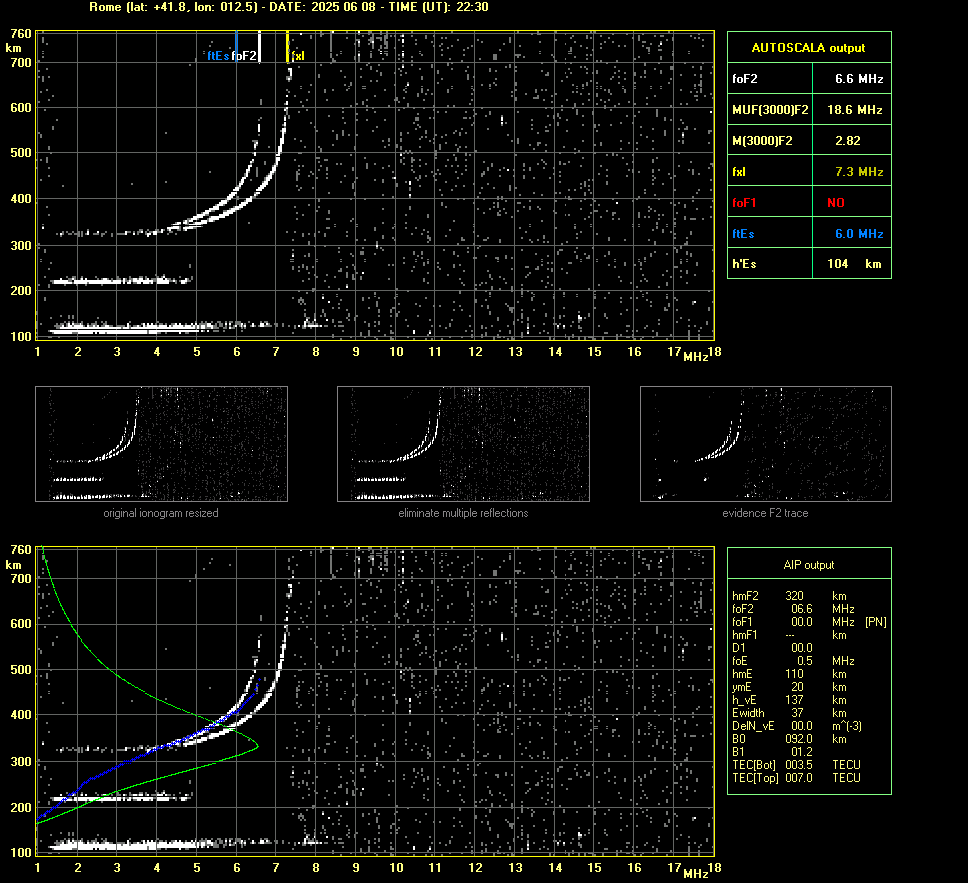Click the red foF1 row label
This screenshot has height=883, width=968.
click(x=744, y=203)
